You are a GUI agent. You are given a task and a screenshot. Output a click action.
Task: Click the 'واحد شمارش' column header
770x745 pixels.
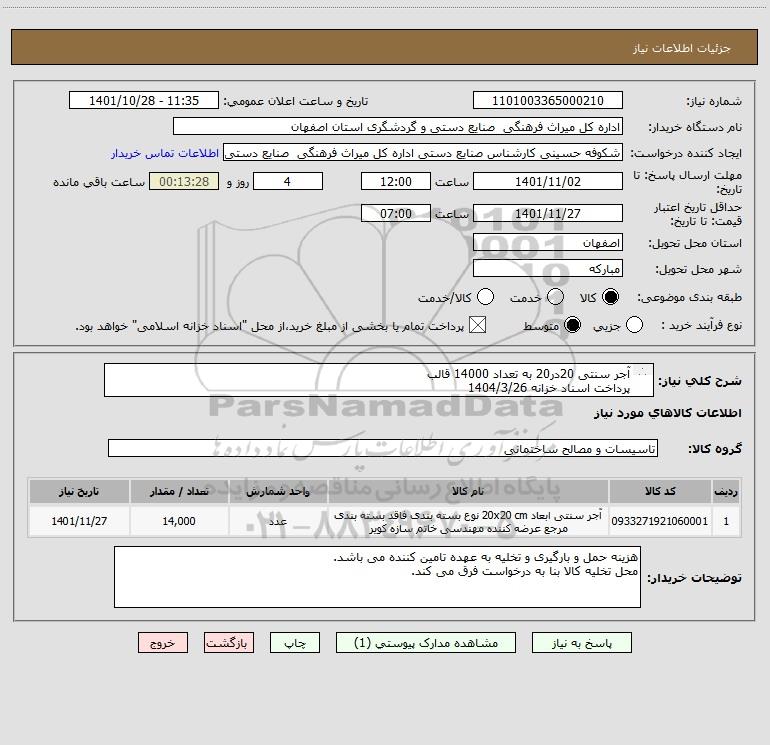(278, 491)
